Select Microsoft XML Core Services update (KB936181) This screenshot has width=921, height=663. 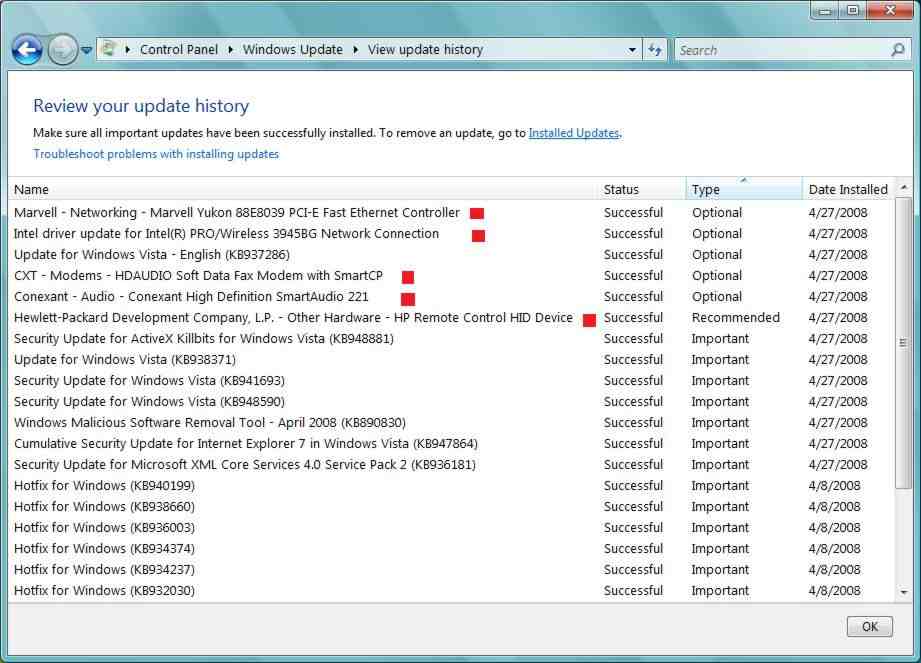click(451, 465)
